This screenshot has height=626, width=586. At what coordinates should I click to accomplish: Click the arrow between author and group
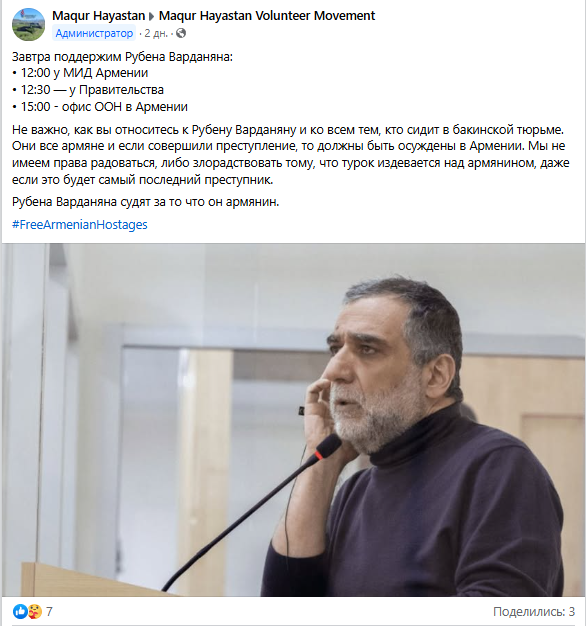coord(152,16)
